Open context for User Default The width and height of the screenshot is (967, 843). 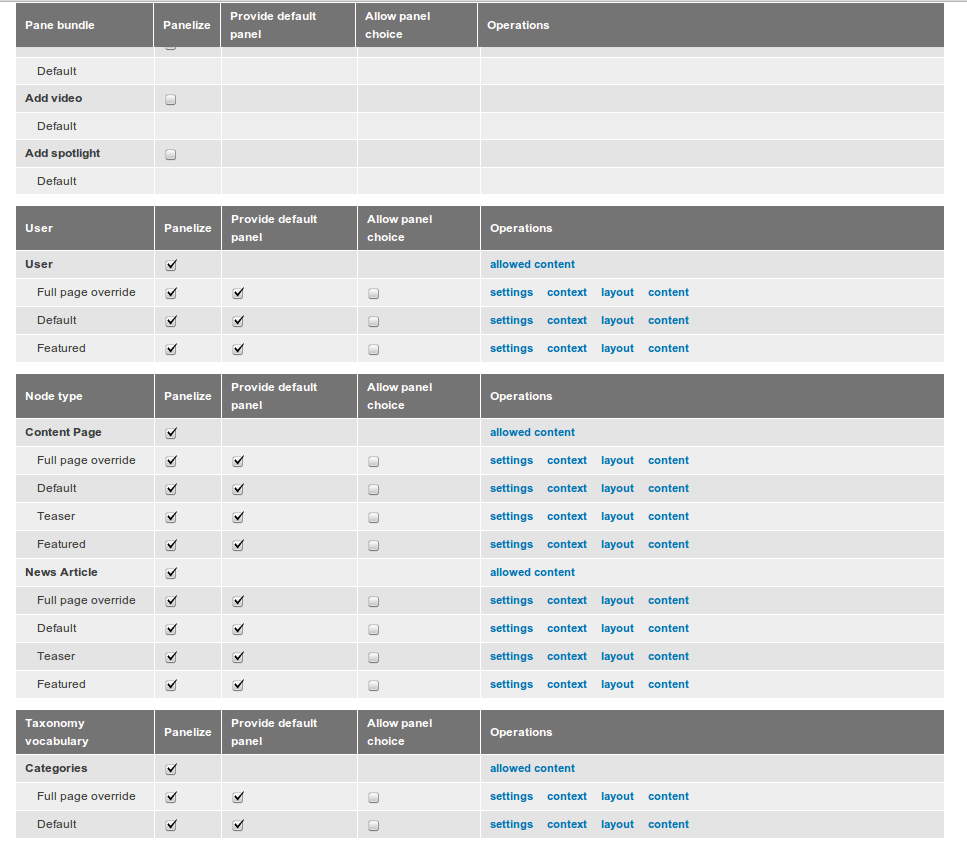pos(567,320)
